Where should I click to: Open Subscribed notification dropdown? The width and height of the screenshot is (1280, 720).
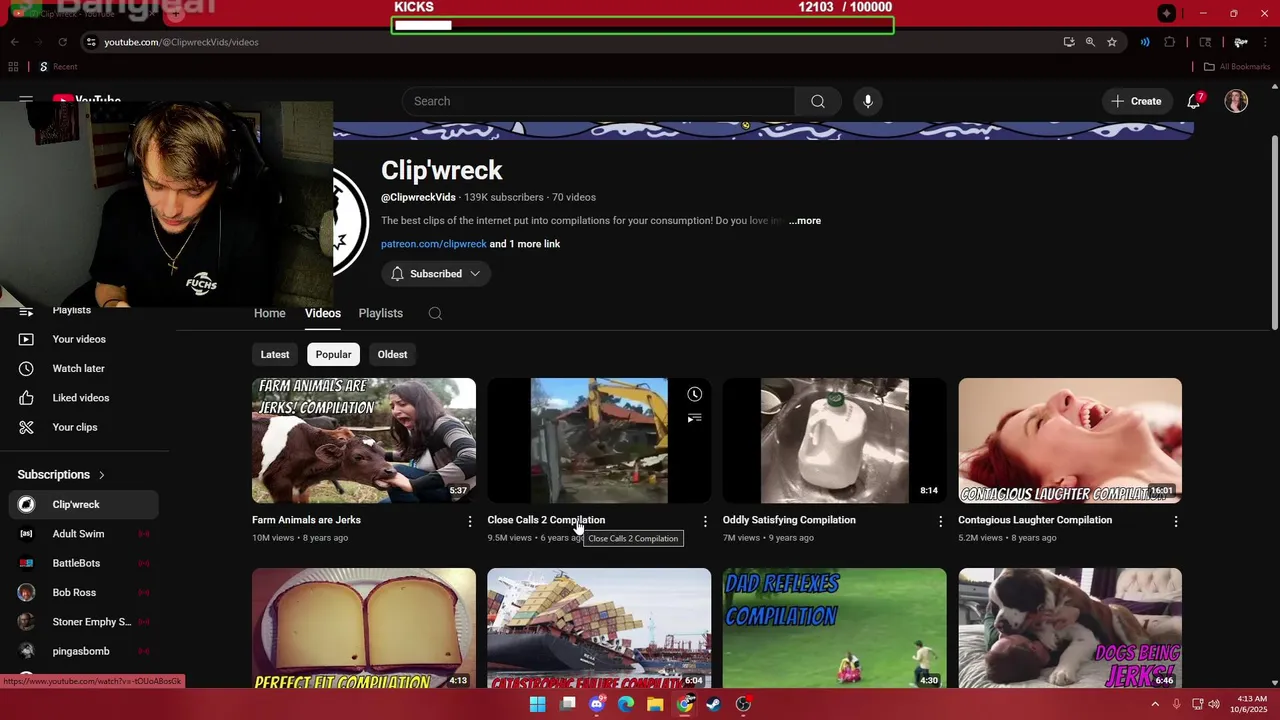point(435,274)
